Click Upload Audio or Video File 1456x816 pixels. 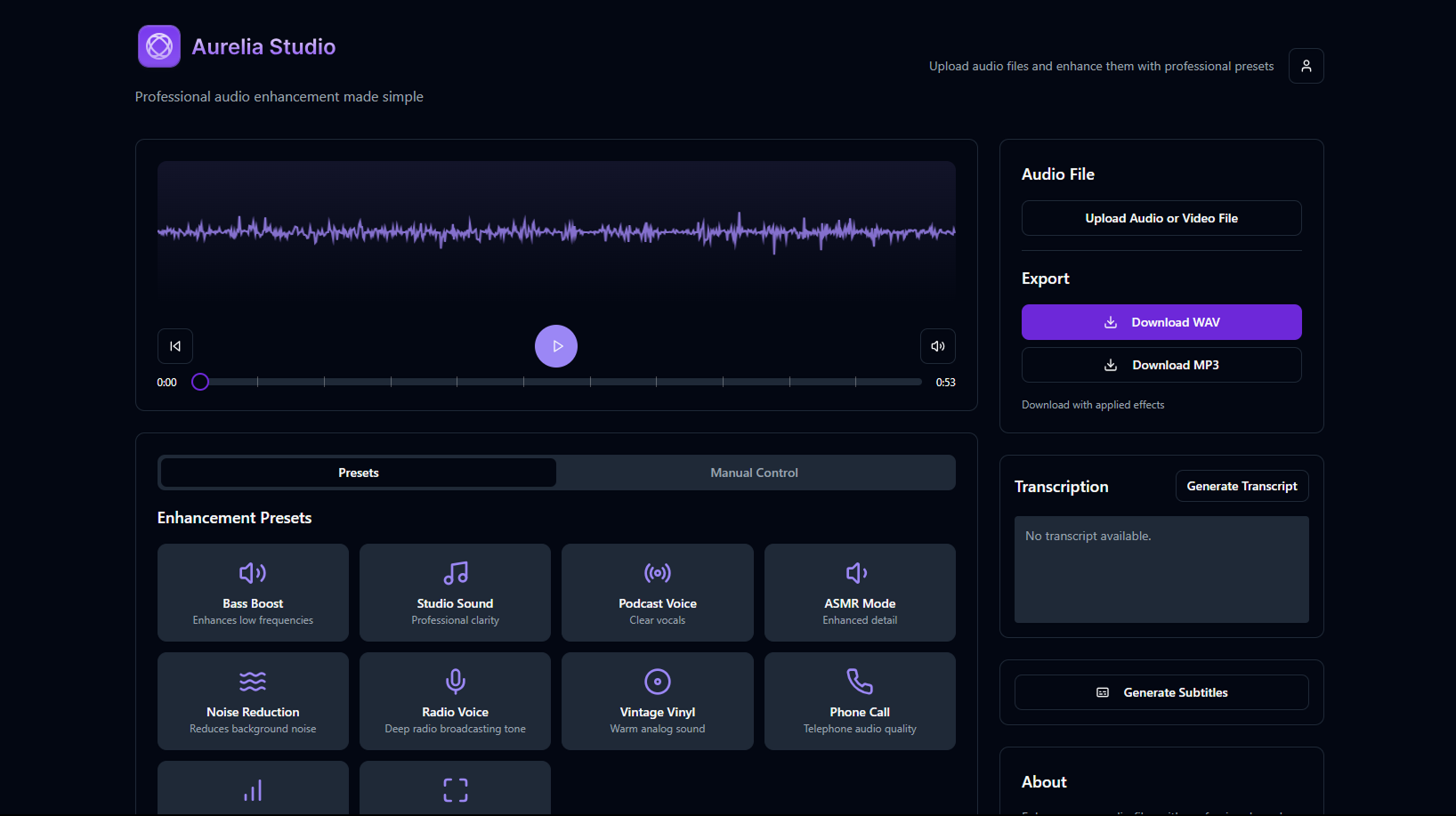click(x=1161, y=218)
